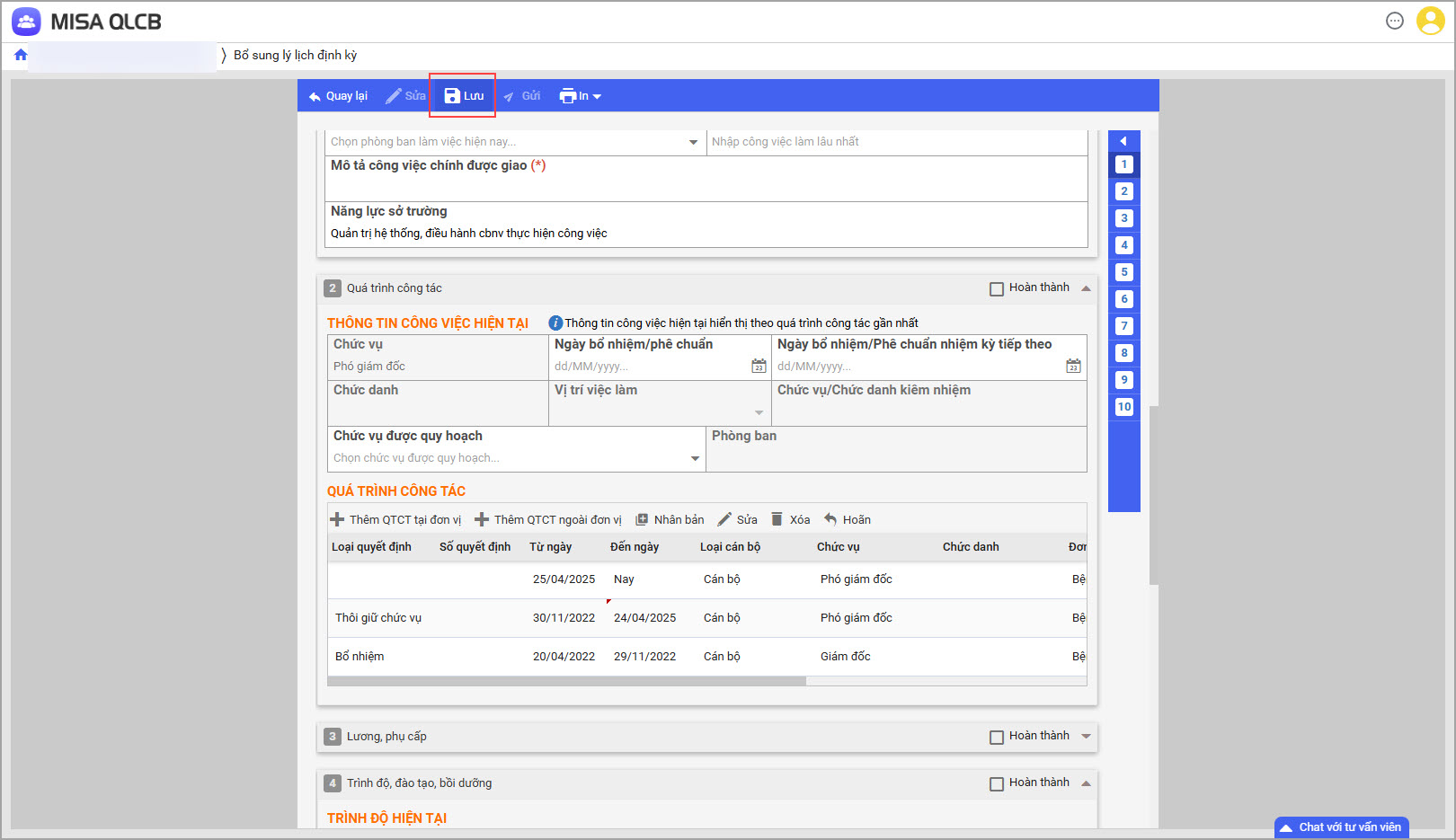Screen dimensions: 1456x840
Task: Click the user avatar icon
Action: click(x=1430, y=21)
